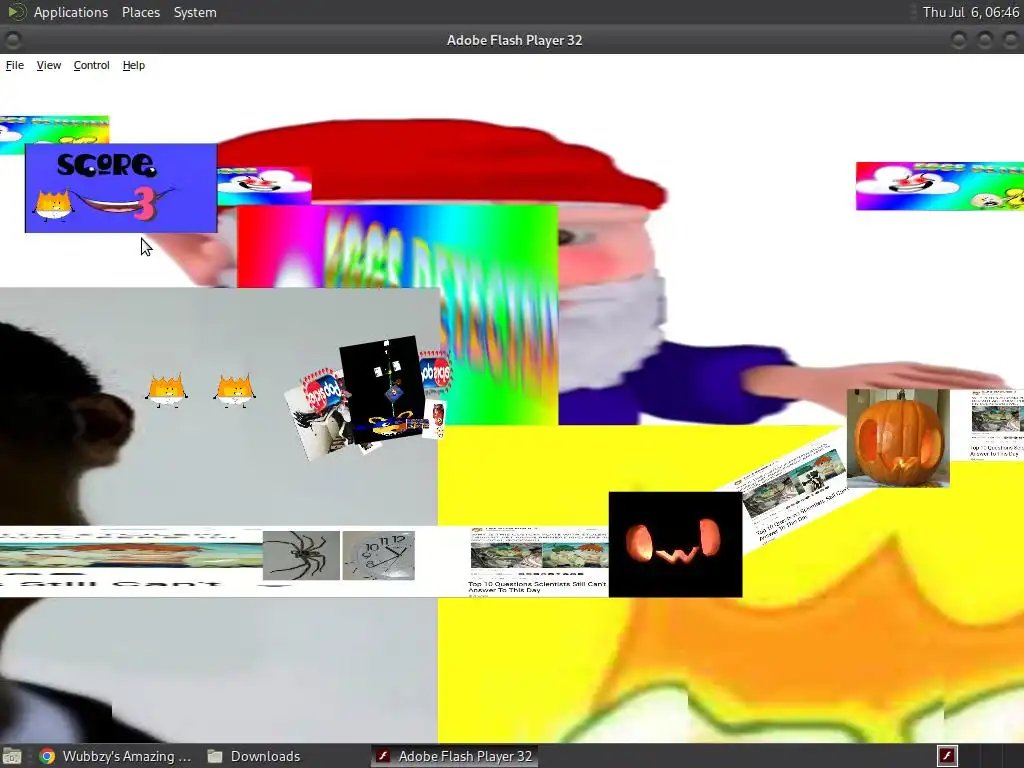Open the Downloads folder taskbar item

[254, 756]
